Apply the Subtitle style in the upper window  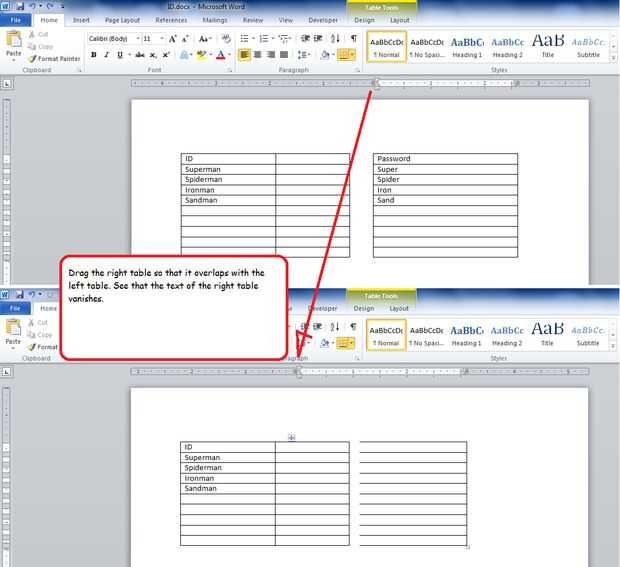point(588,47)
